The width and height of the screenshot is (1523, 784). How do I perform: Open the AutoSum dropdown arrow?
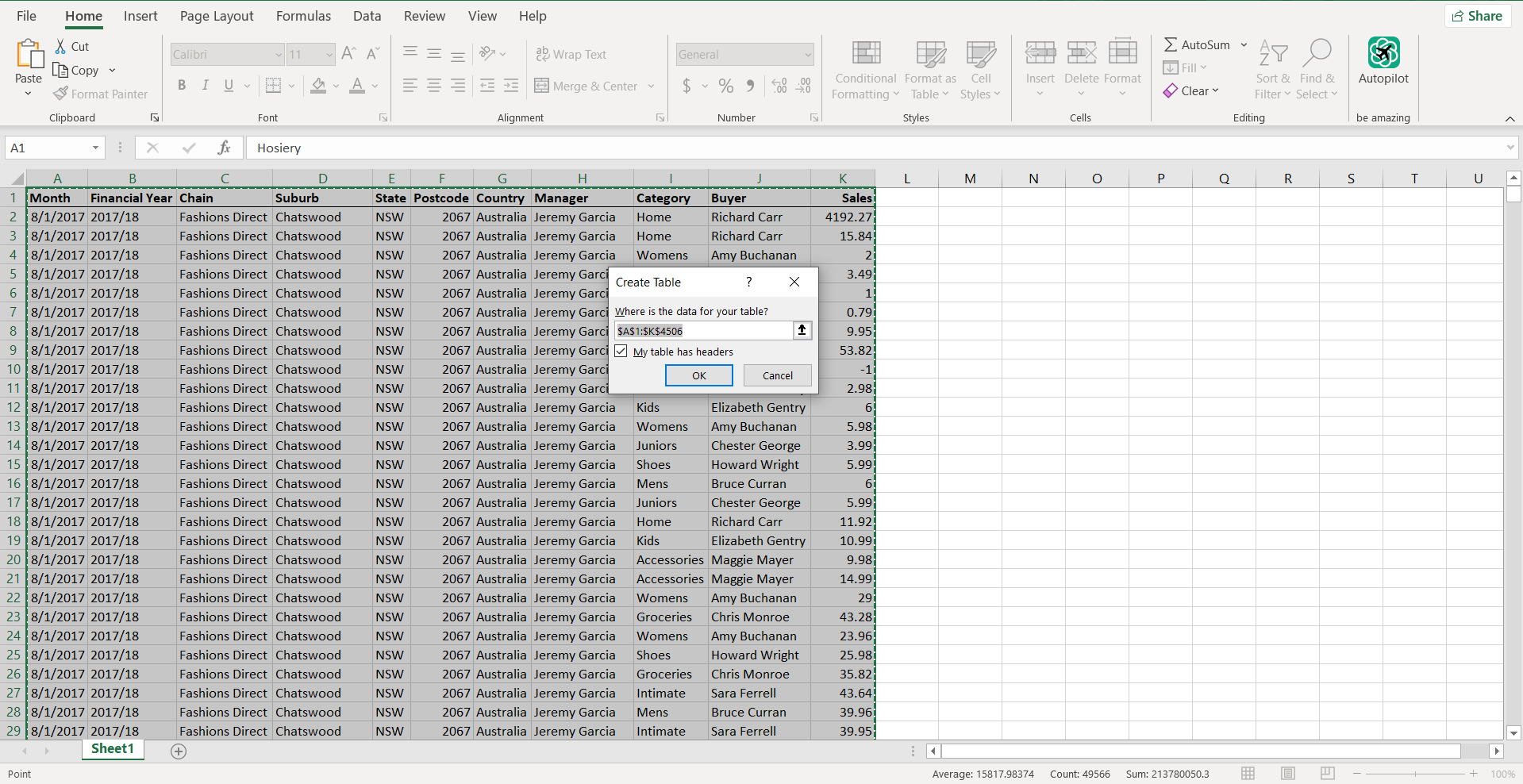(x=1244, y=44)
